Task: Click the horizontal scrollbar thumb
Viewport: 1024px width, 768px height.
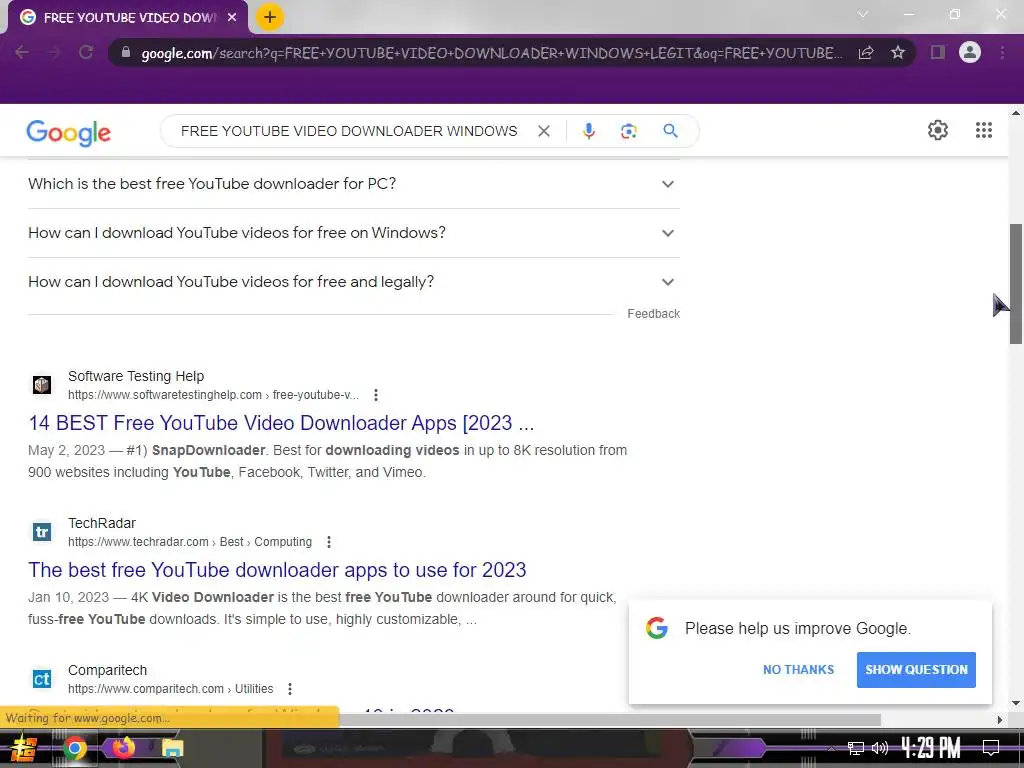Action: tap(610, 720)
